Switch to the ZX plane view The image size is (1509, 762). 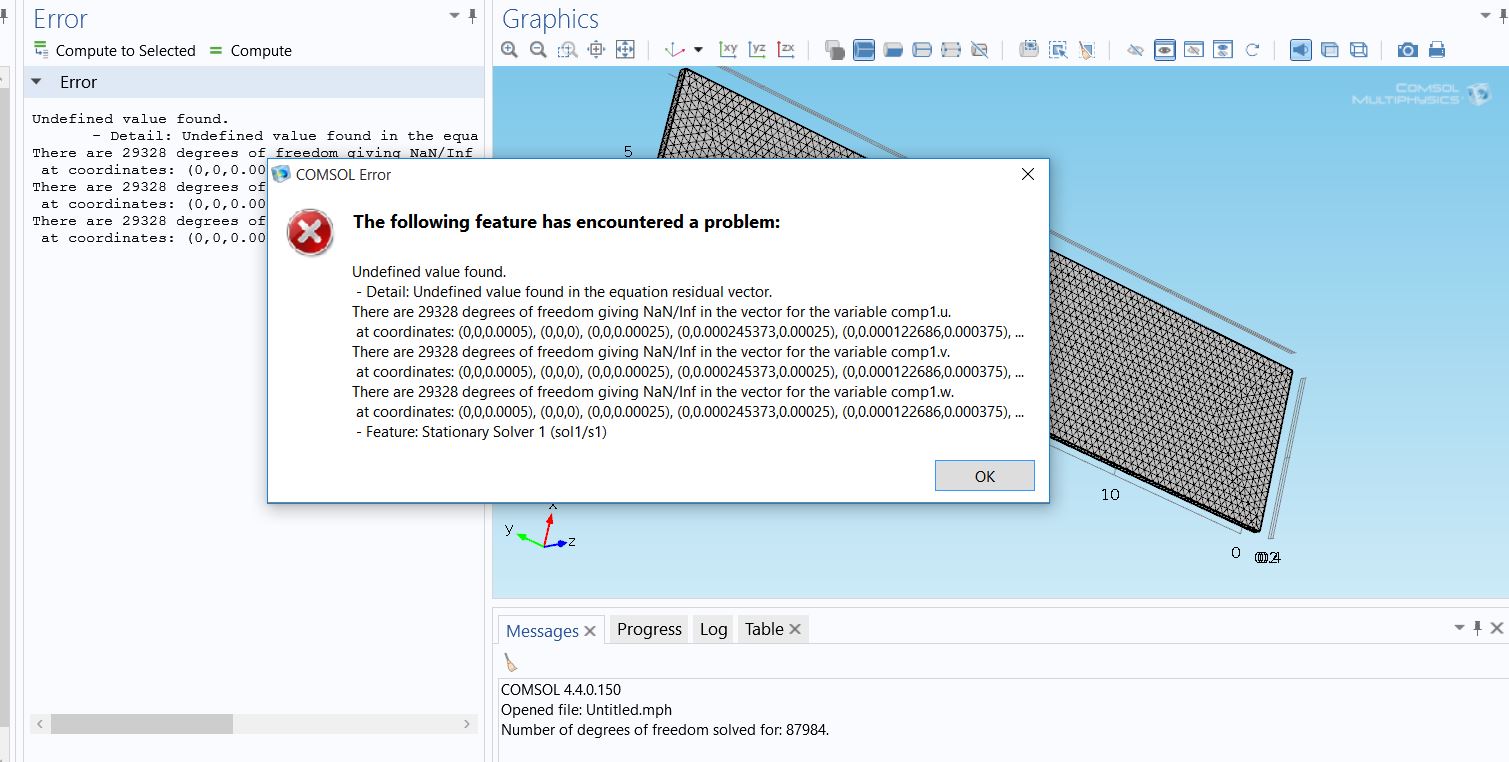tap(786, 50)
